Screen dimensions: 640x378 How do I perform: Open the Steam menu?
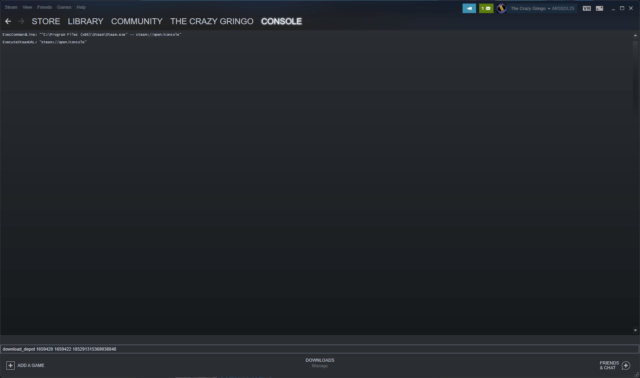tap(11, 7)
